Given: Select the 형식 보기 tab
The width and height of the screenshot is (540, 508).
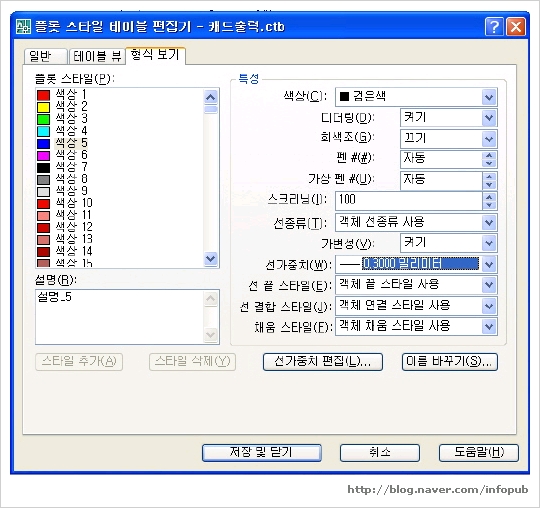Looking at the screenshot, I should (x=156, y=55).
